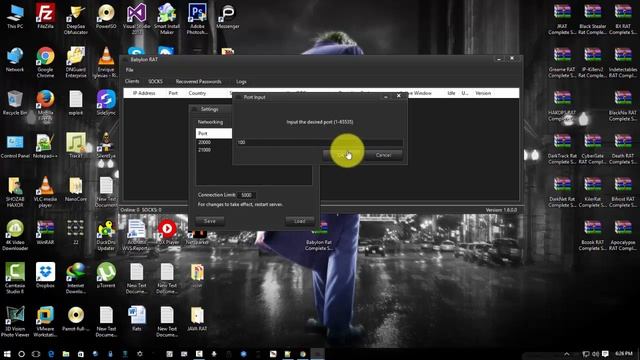Viewport: 640px width, 360px height.
Task: Sort by the IP Address column
Action: [144, 93]
